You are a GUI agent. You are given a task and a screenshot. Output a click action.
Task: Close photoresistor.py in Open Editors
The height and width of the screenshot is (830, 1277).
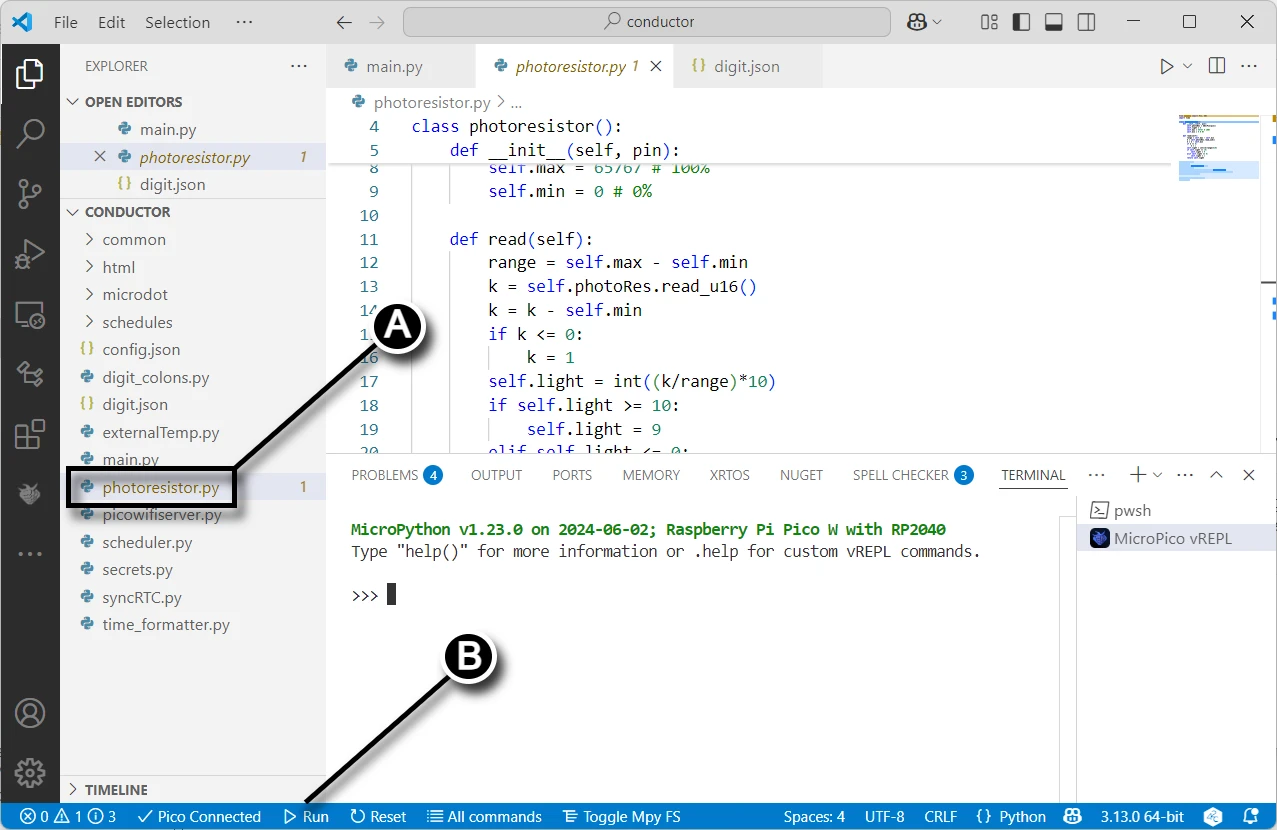(x=99, y=157)
